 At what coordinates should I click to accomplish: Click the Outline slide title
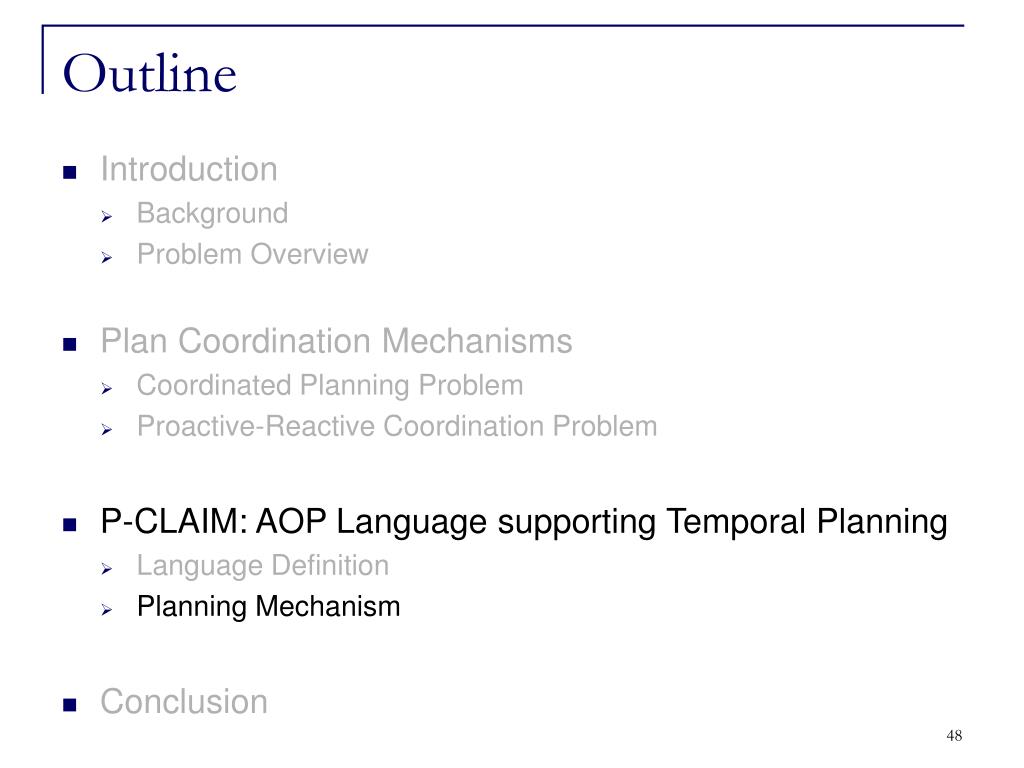(x=150, y=73)
